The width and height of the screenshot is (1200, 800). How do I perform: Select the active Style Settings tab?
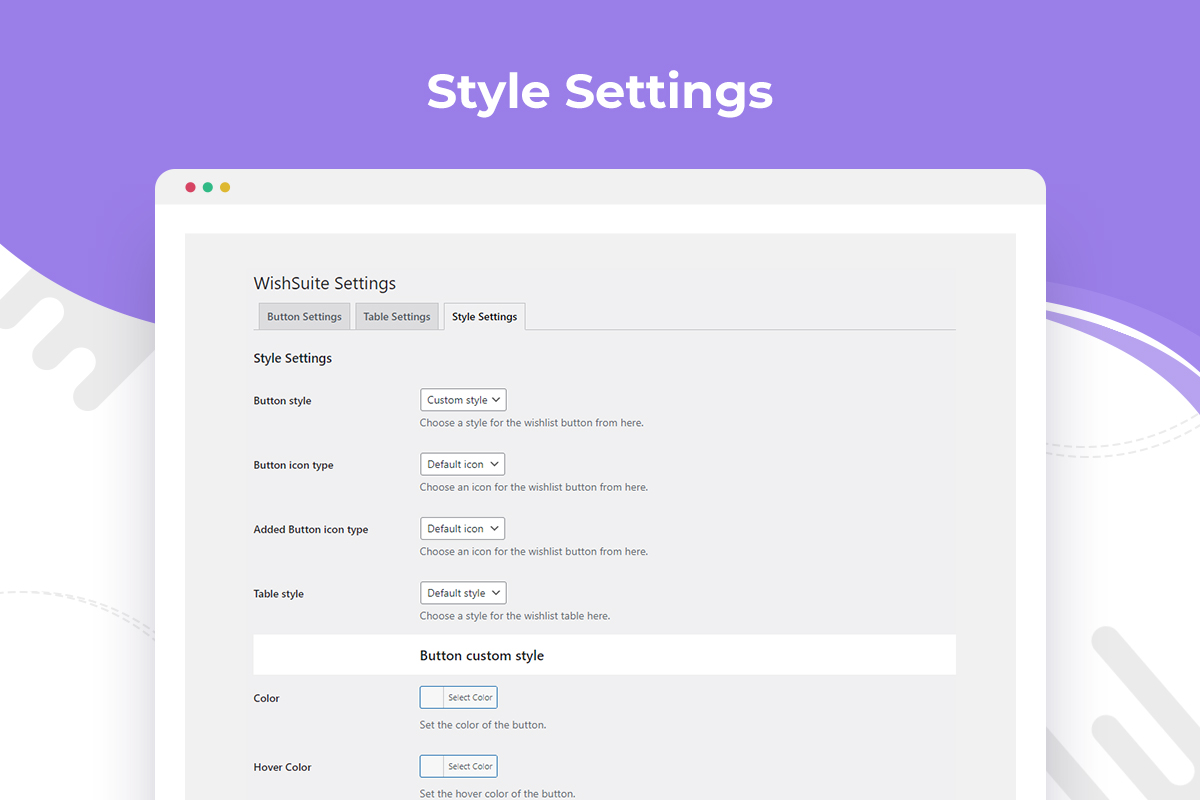click(x=484, y=317)
